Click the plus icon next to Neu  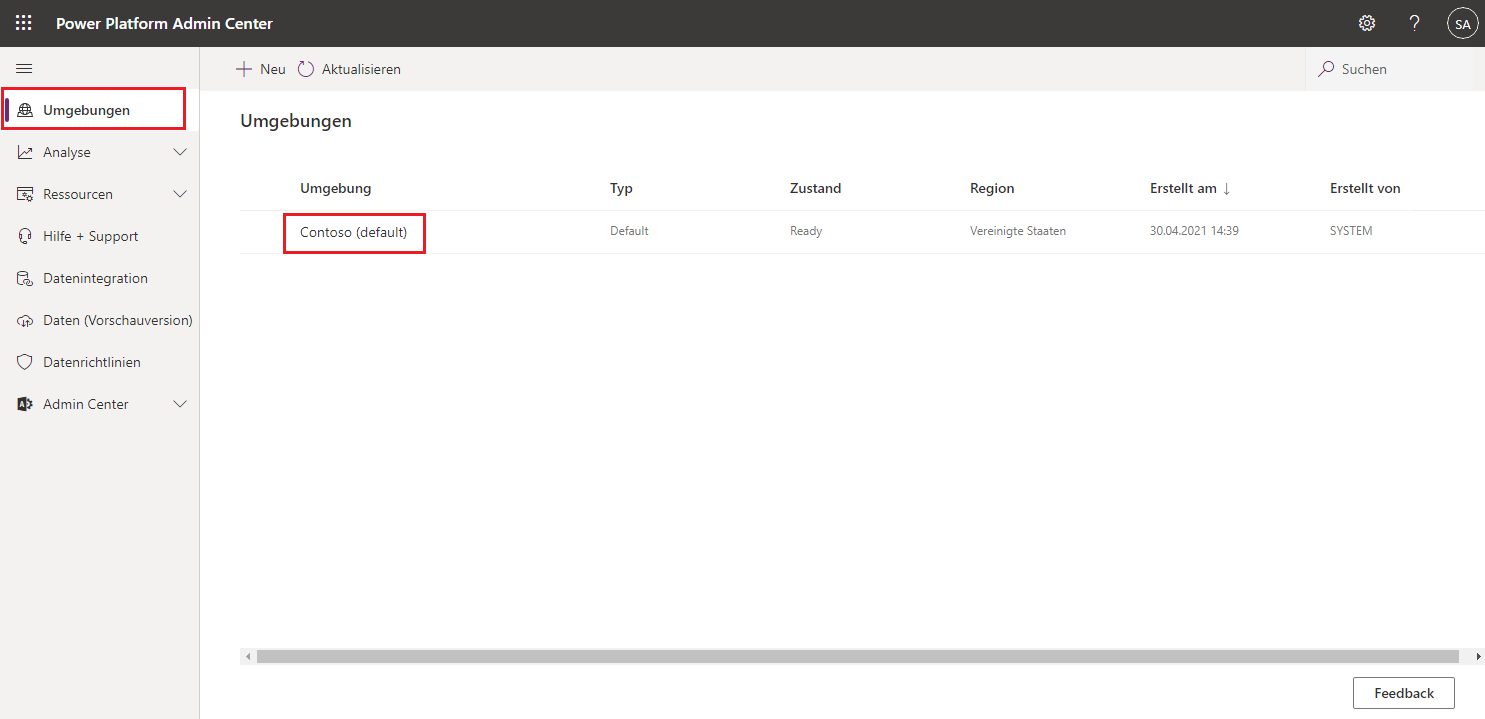click(x=243, y=69)
